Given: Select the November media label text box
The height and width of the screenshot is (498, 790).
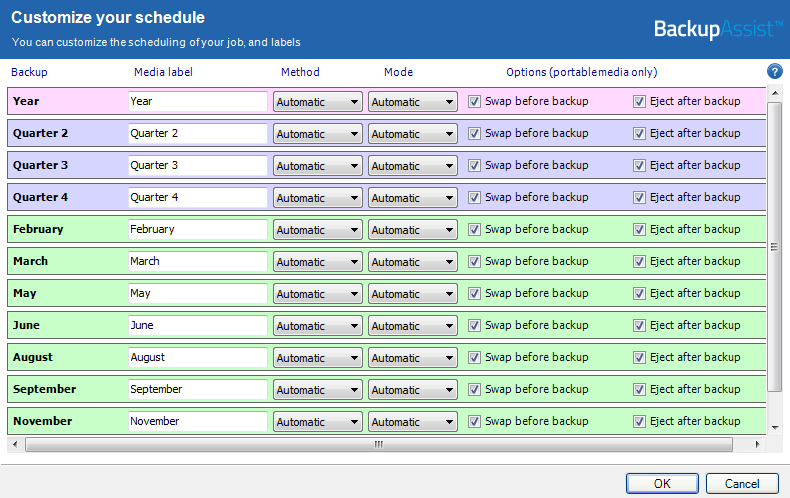Looking at the screenshot, I should click(x=198, y=422).
